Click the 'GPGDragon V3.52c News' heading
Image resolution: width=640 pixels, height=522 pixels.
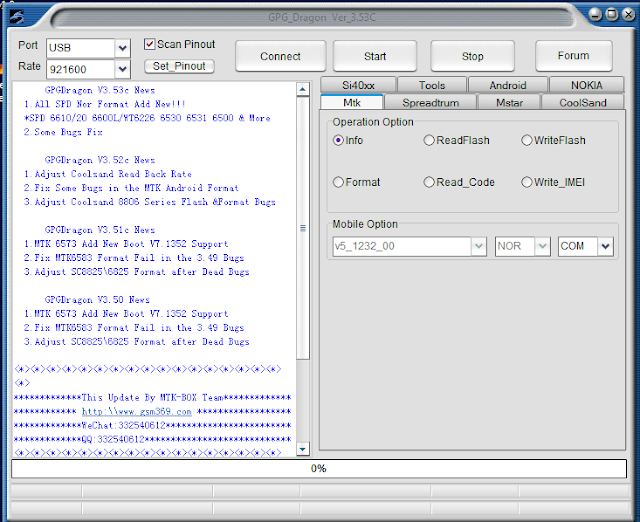tap(100, 160)
